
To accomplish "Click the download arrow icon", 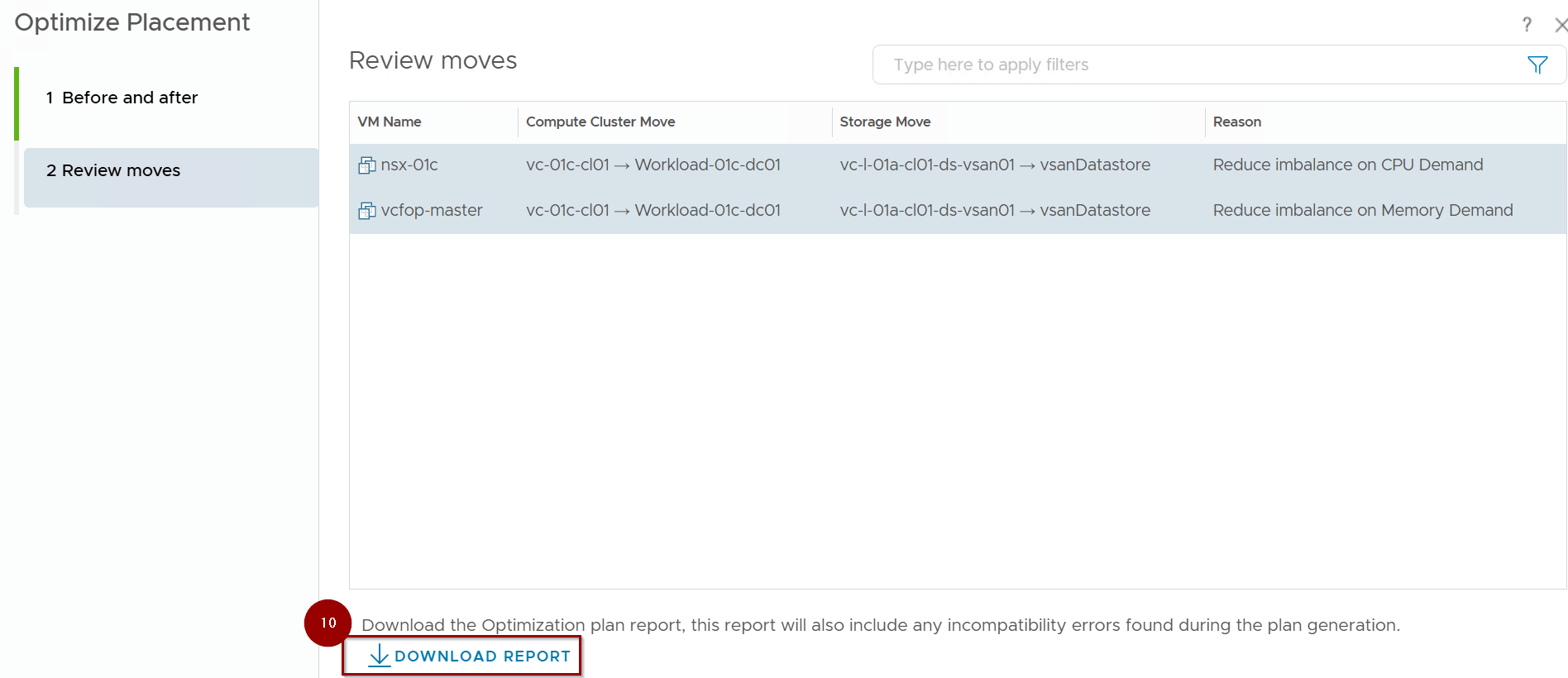I will [x=379, y=656].
